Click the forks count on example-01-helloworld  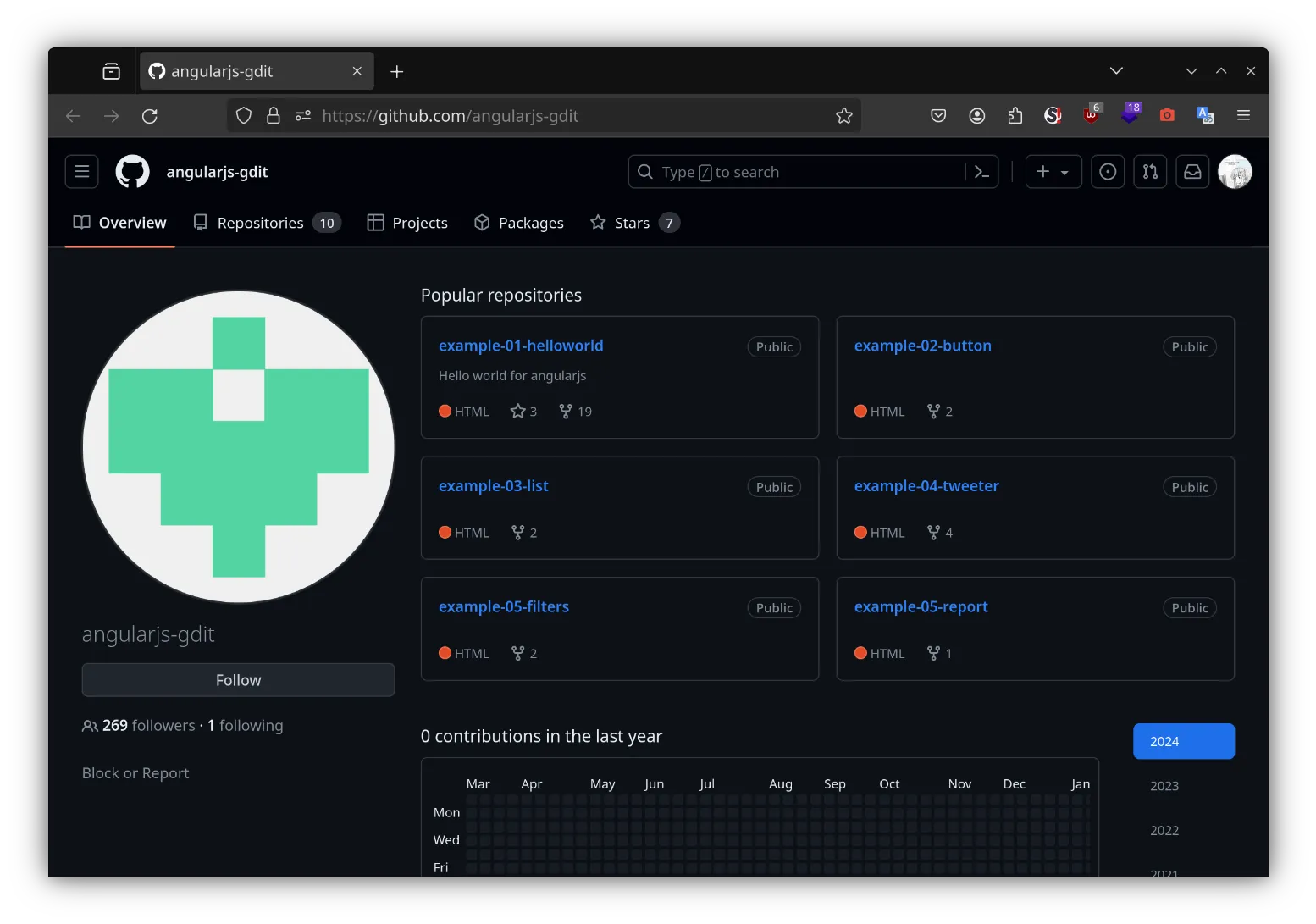pos(576,412)
